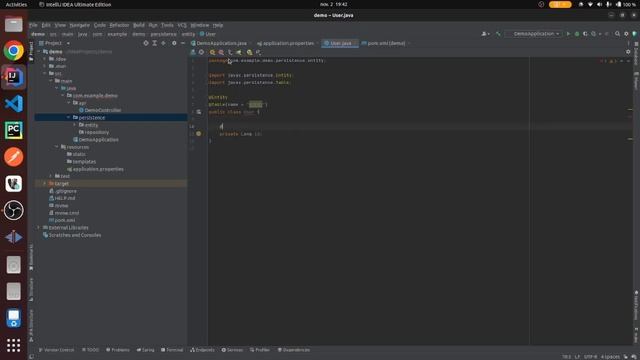Click 4 spaces indent in status bar
The height and width of the screenshot is (360, 640).
610,357
